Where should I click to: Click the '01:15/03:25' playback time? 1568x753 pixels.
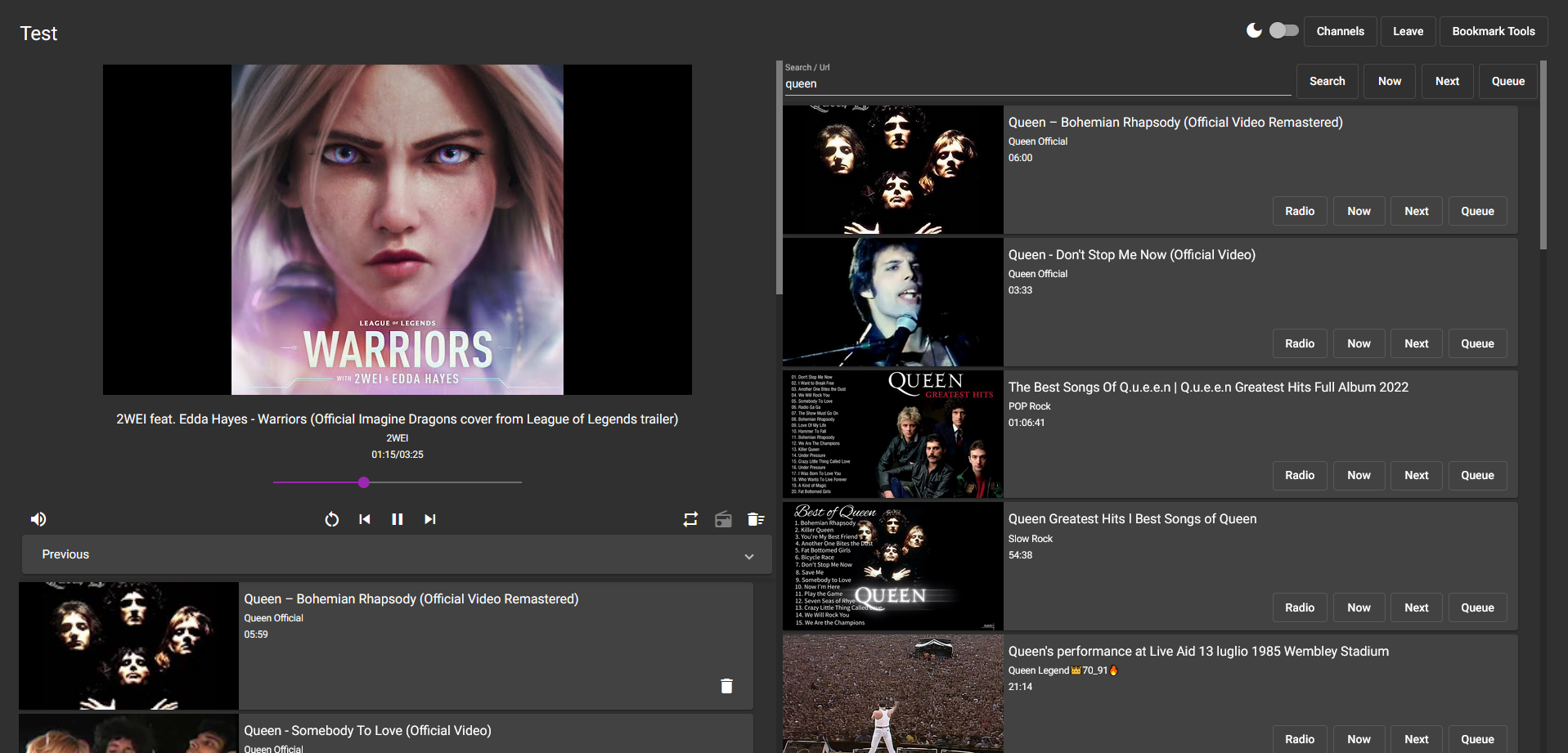398,455
